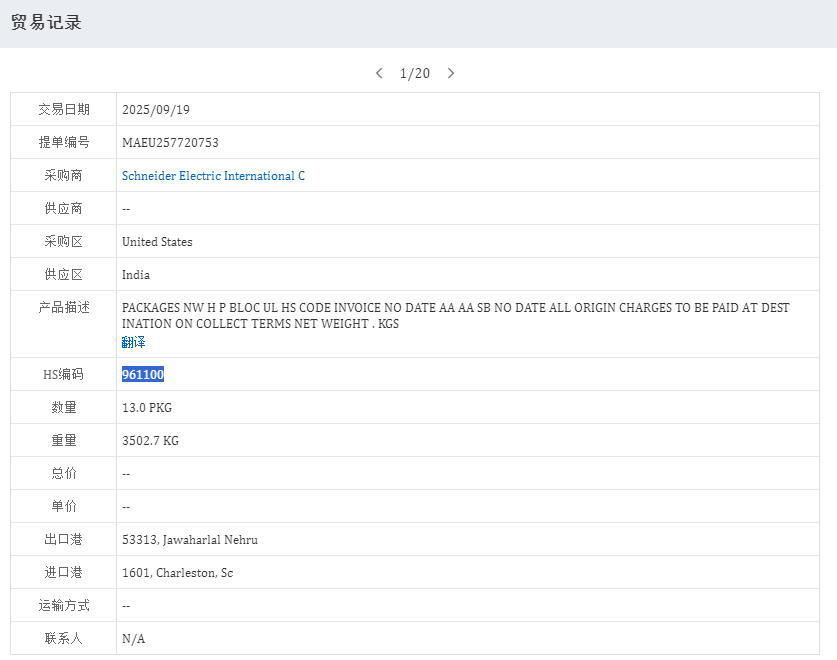Click the quantity value 13.0 PKG
This screenshot has height=660, width=837.
[147, 408]
